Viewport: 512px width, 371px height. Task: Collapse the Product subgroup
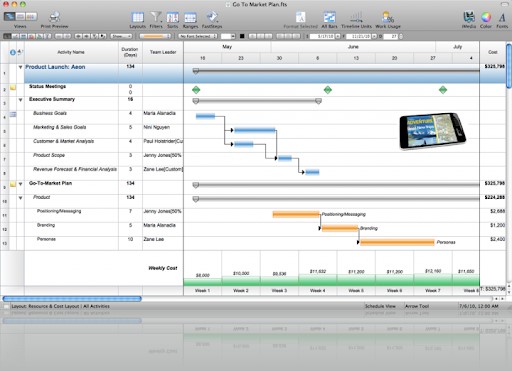click(20, 198)
